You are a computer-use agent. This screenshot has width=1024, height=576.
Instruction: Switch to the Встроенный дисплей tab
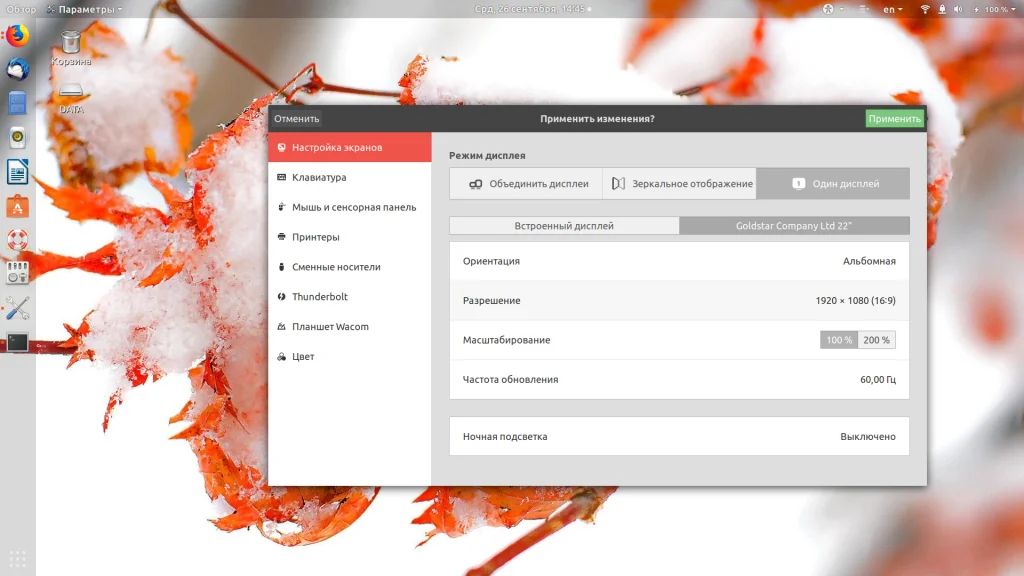tap(564, 225)
